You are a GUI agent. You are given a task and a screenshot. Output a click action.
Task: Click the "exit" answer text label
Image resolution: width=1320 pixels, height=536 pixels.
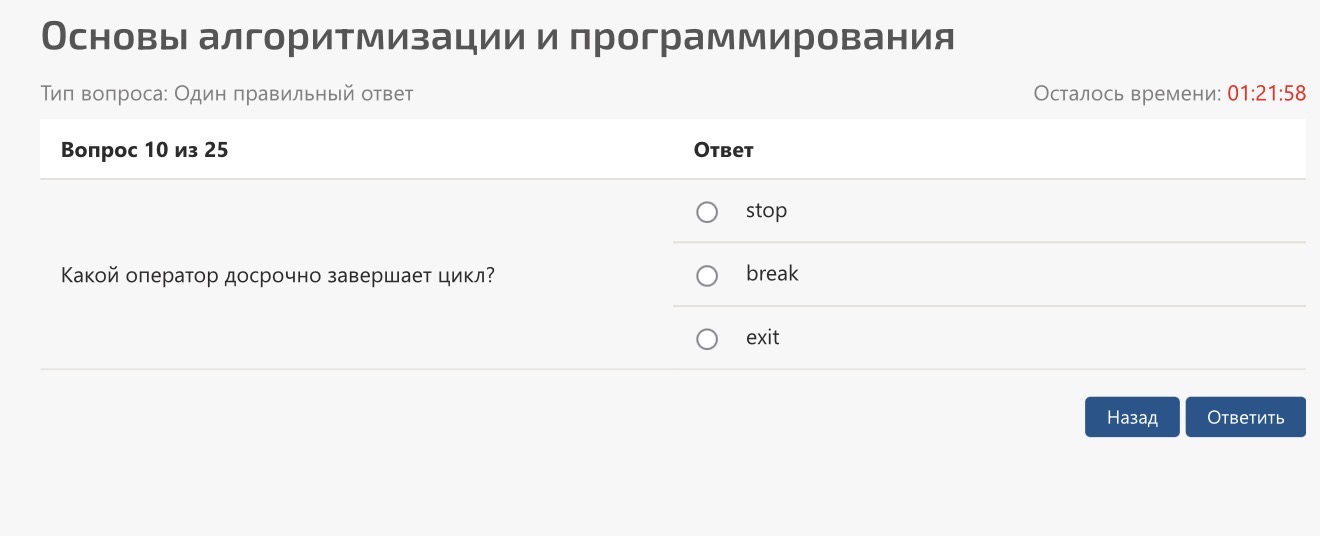(762, 337)
